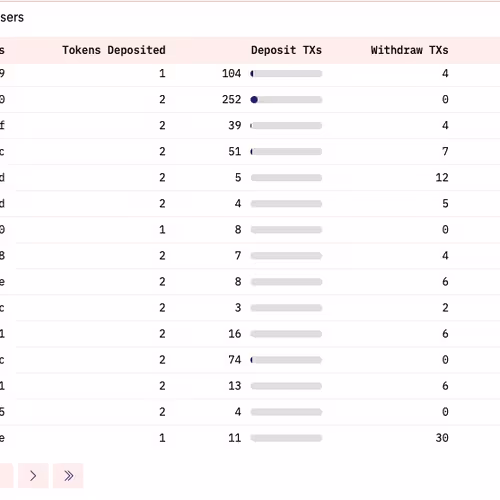Select deposit count 5

click(238, 178)
